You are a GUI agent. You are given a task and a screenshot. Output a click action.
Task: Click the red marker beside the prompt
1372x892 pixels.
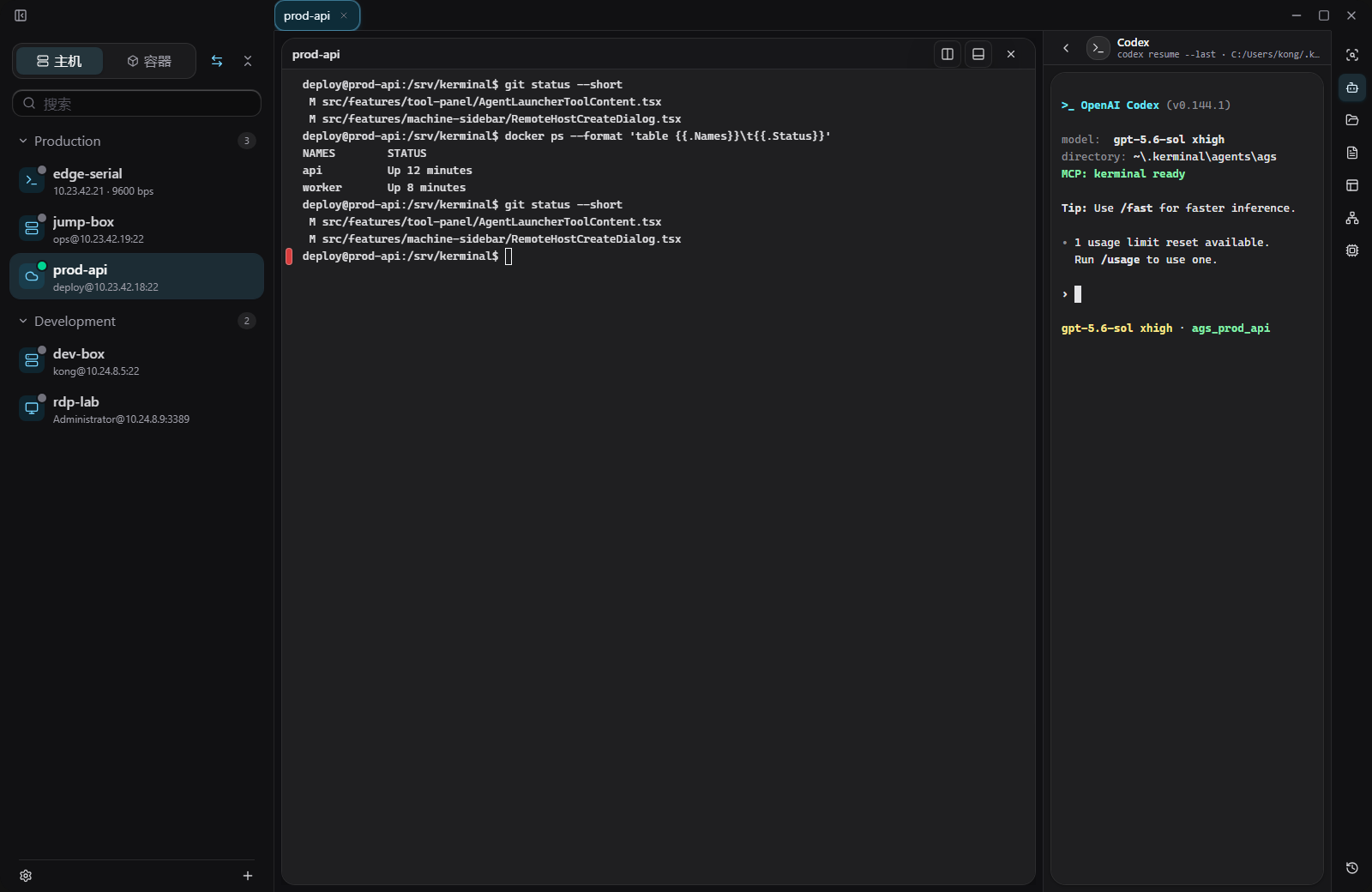(x=289, y=256)
